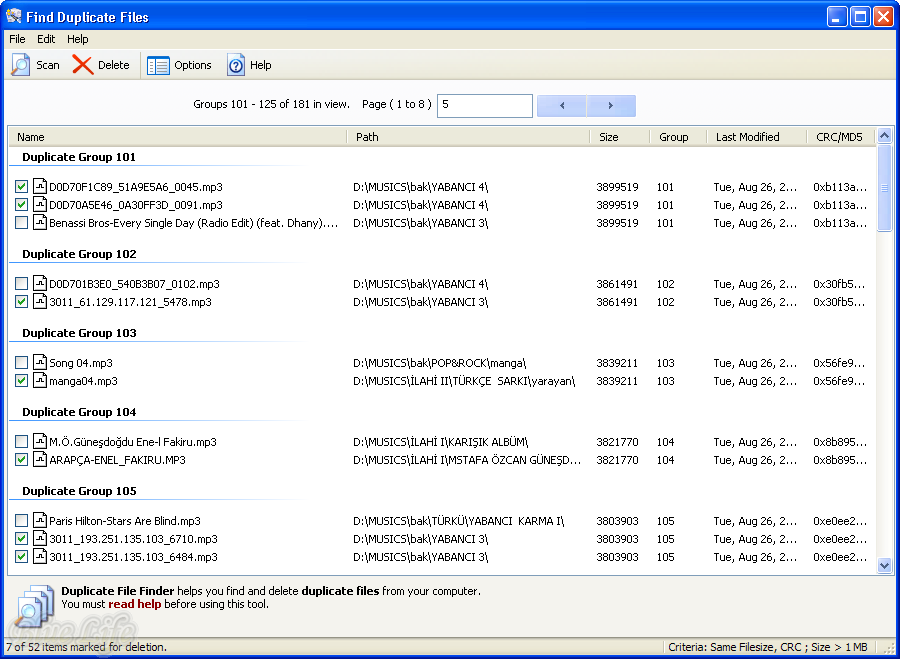Go to next page with right arrow
Screen dimensions: 900x659
(611, 106)
